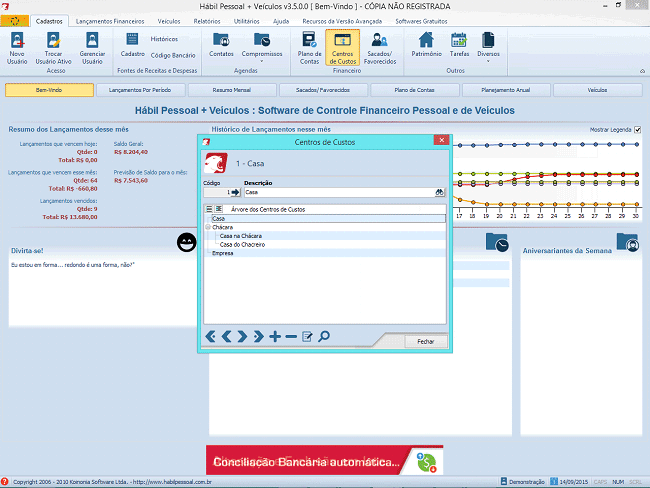This screenshot has width=650, height=488.
Task: Expand the Diversos dropdown arrow
Action: click(488, 61)
